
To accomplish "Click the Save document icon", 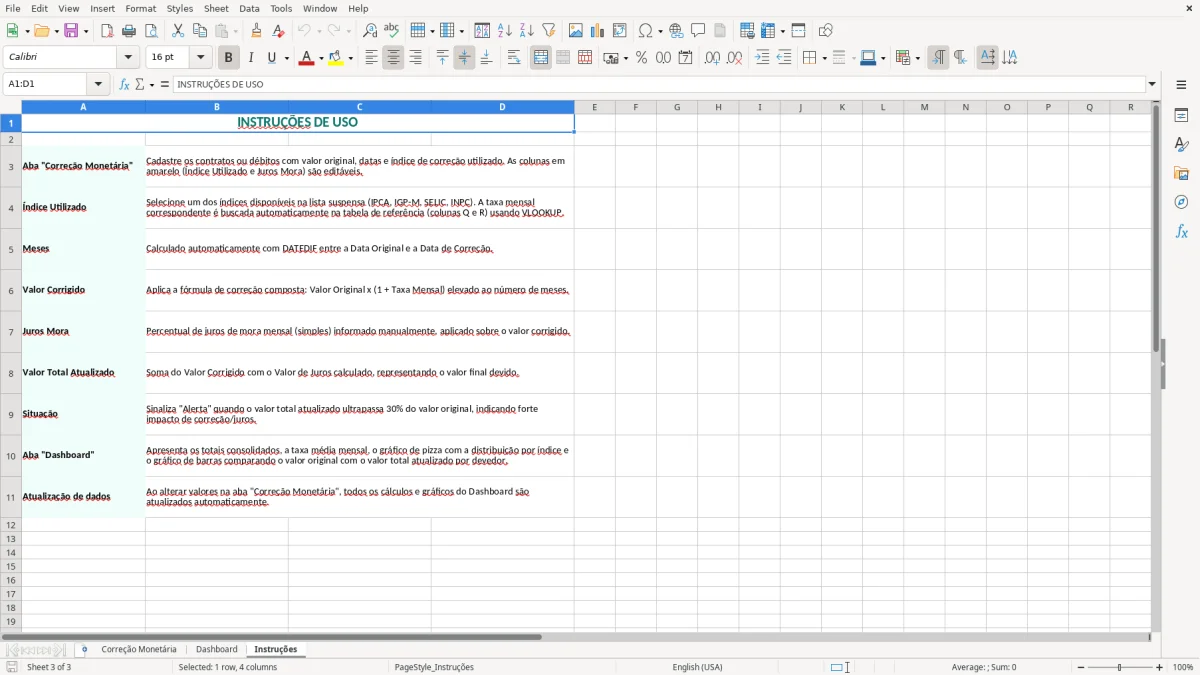I will coord(71,31).
